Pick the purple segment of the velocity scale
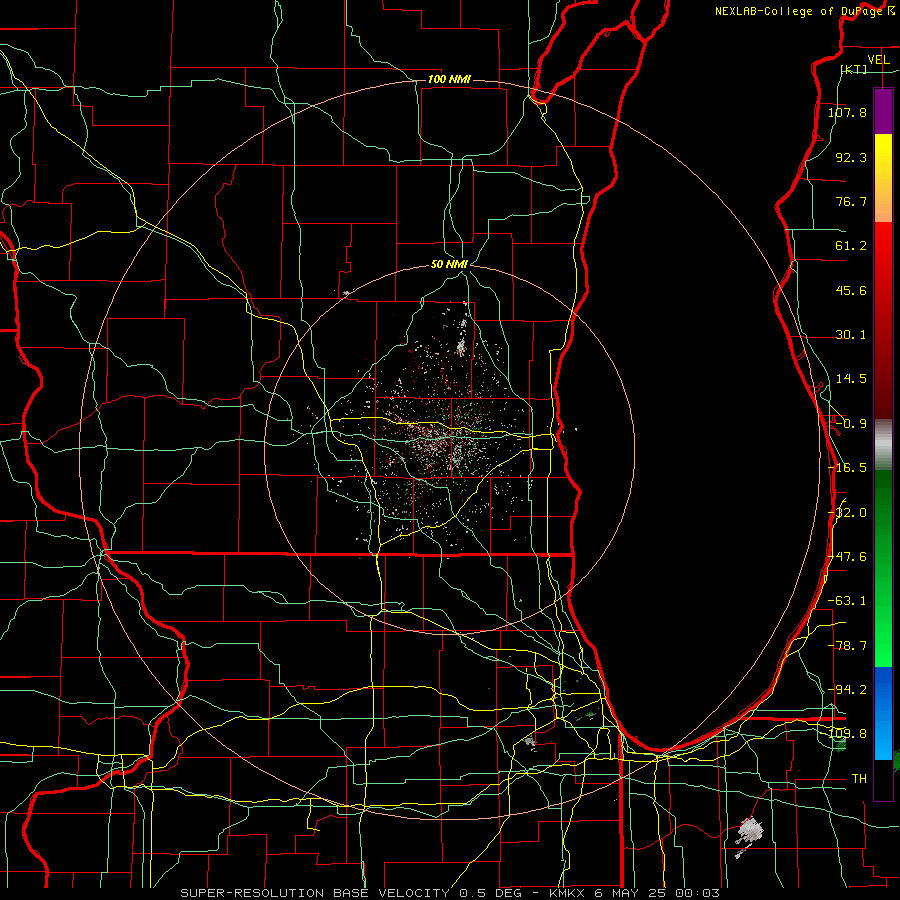 [x=883, y=111]
